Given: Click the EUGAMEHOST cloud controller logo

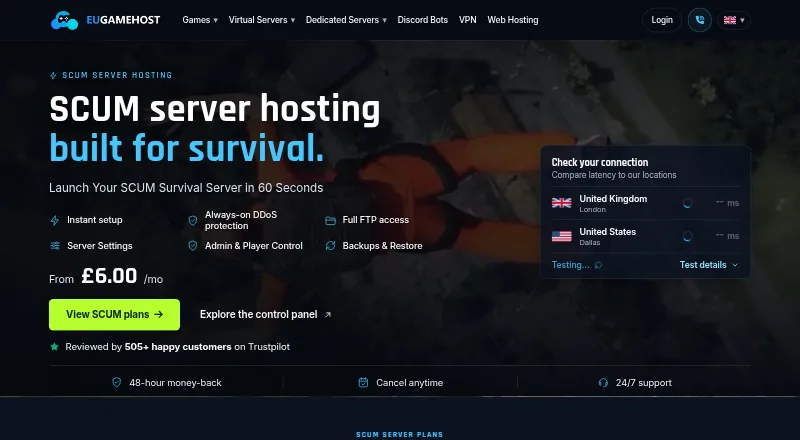Looking at the screenshot, I should coord(64,20).
